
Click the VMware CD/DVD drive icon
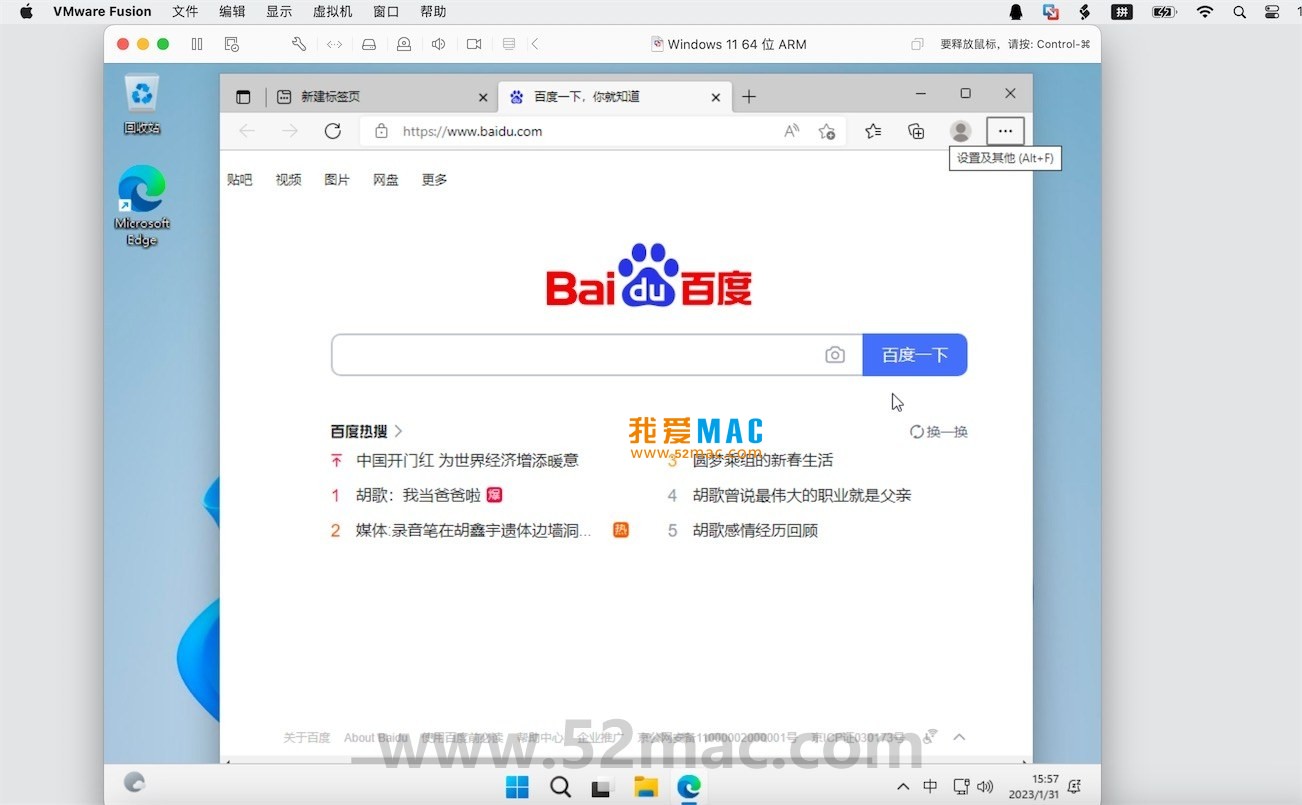click(404, 44)
